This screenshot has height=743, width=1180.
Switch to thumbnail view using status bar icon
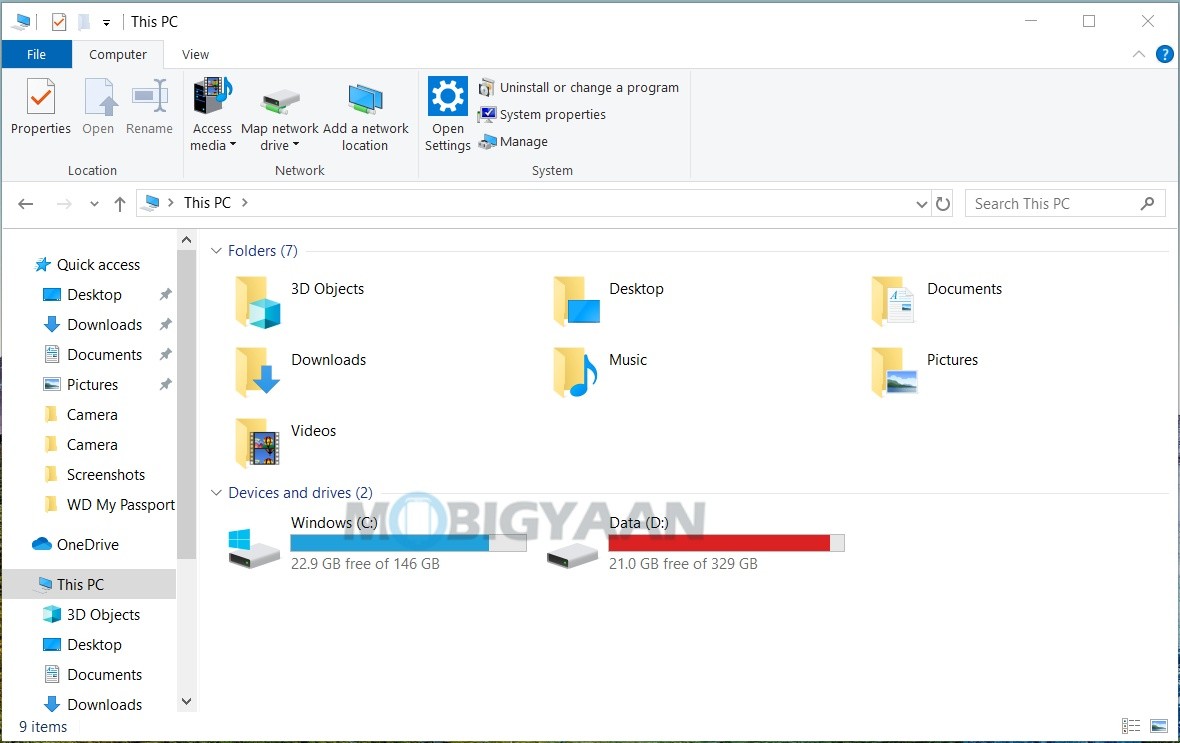click(1160, 725)
